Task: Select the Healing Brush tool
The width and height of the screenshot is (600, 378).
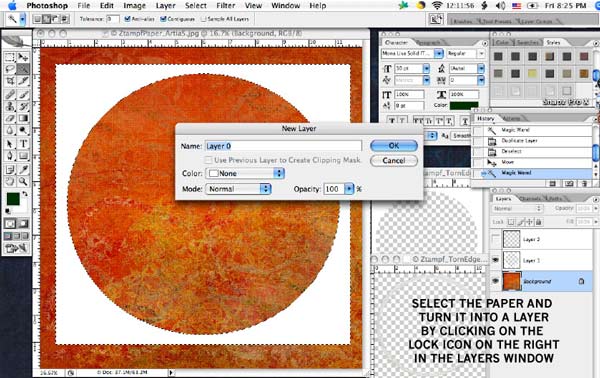Action: 10,94
